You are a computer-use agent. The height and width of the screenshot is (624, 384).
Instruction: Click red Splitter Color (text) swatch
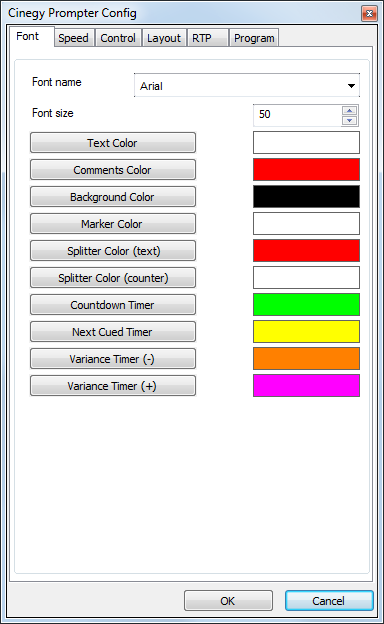pos(306,251)
